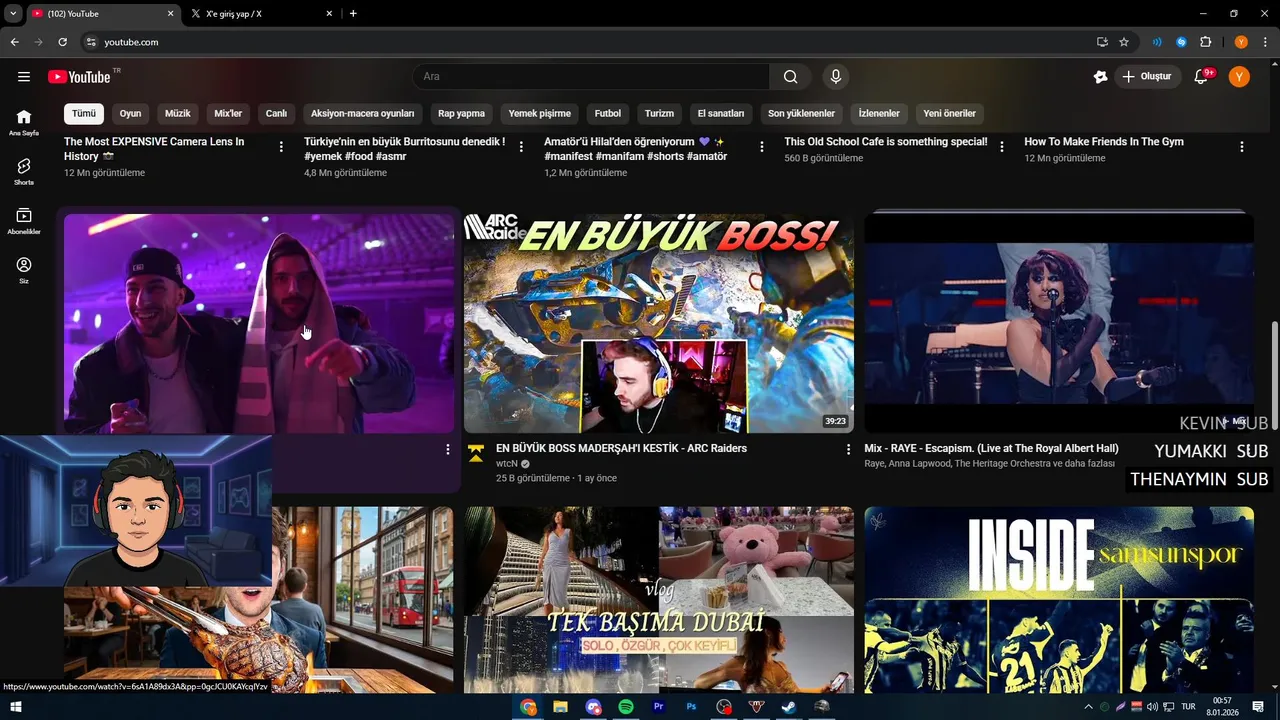The height and width of the screenshot is (720, 1280).
Task: Open the INSIDE samsunspor thumbnail
Action: coord(1059,600)
